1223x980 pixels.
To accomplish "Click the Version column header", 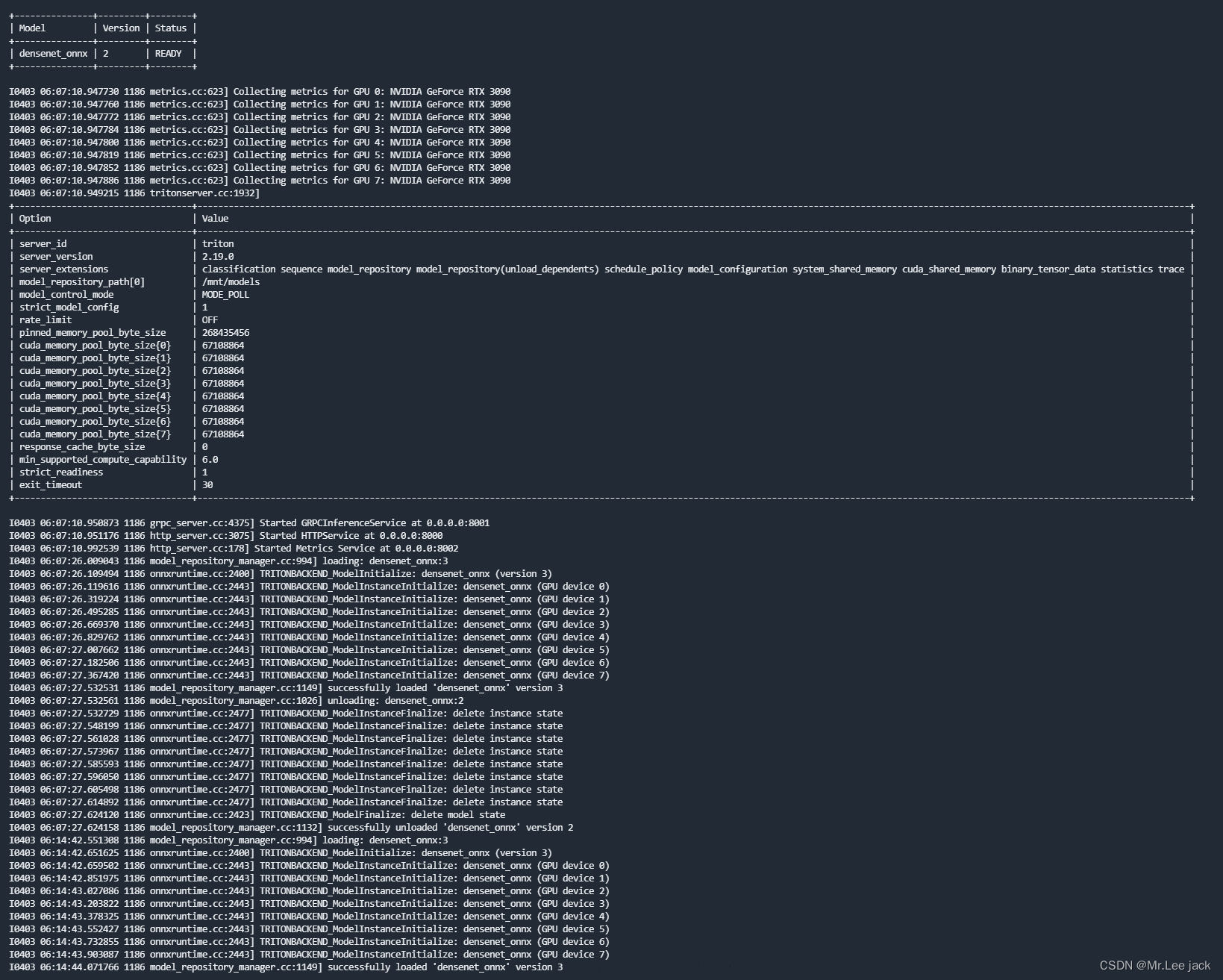I will (121, 28).
